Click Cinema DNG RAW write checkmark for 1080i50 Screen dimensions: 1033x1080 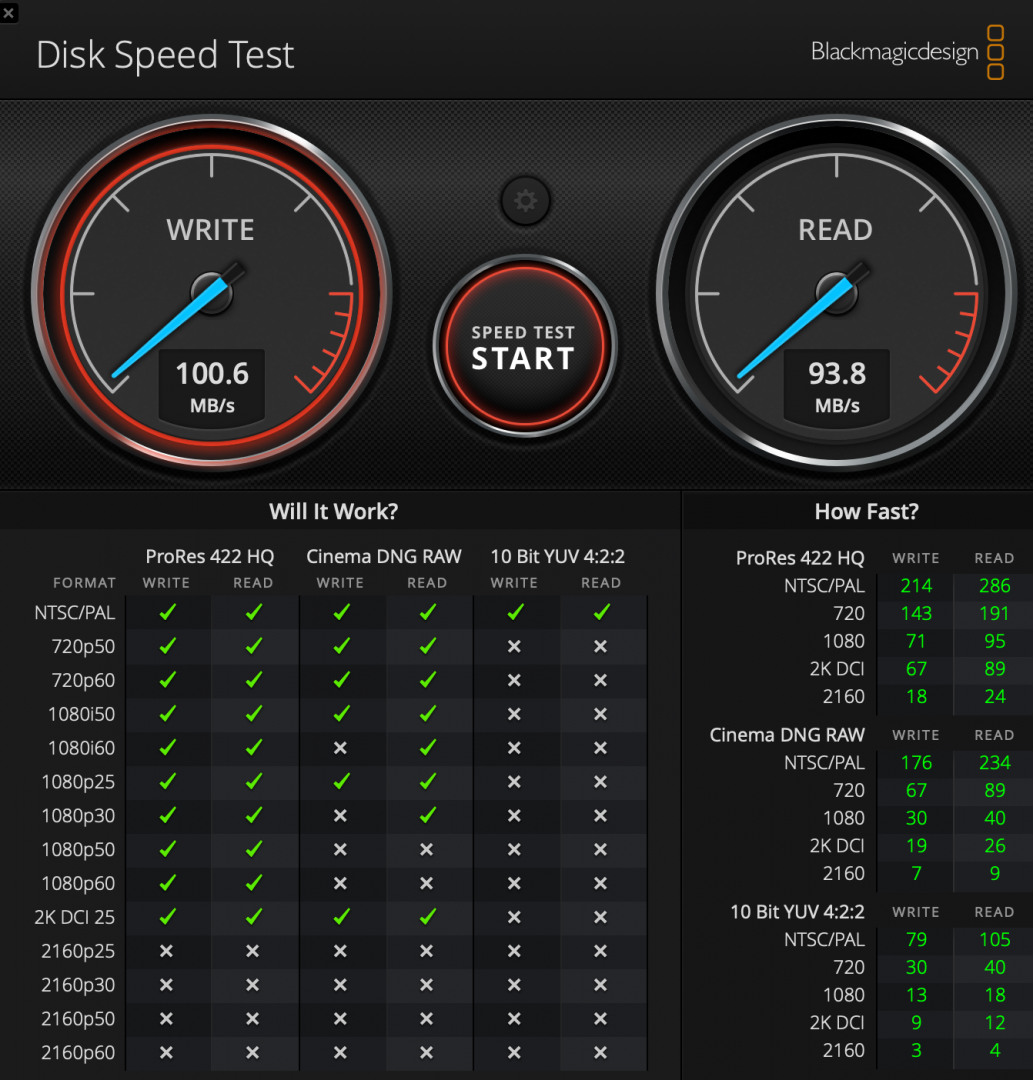342,714
